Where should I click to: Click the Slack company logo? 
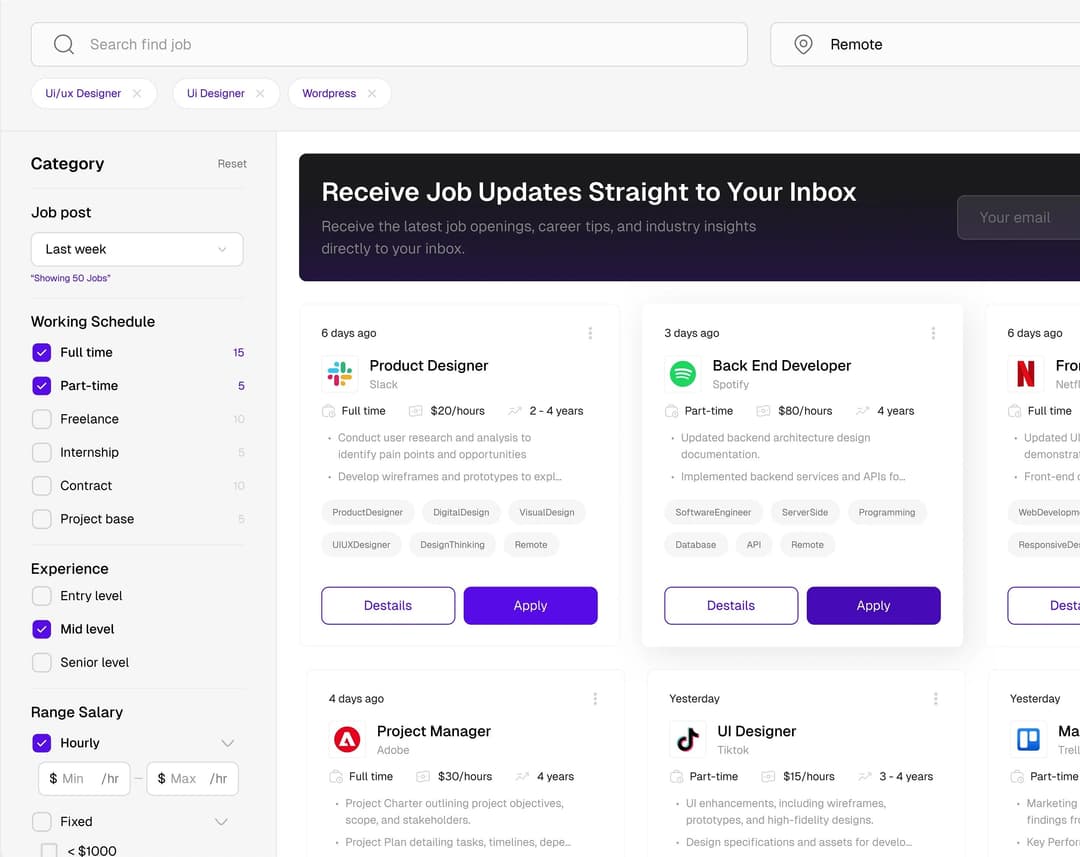pyautogui.click(x=340, y=374)
